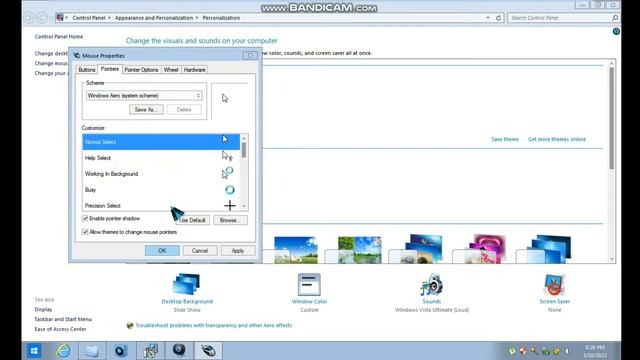Image resolution: width=640 pixels, height=360 pixels.
Task: Switch to the Hardware tab
Action: (x=194, y=70)
